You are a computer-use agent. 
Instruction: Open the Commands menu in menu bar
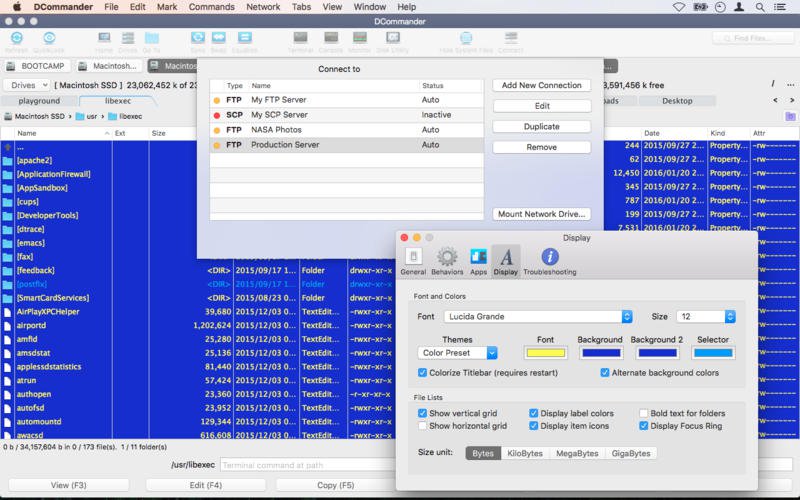pos(211,7)
